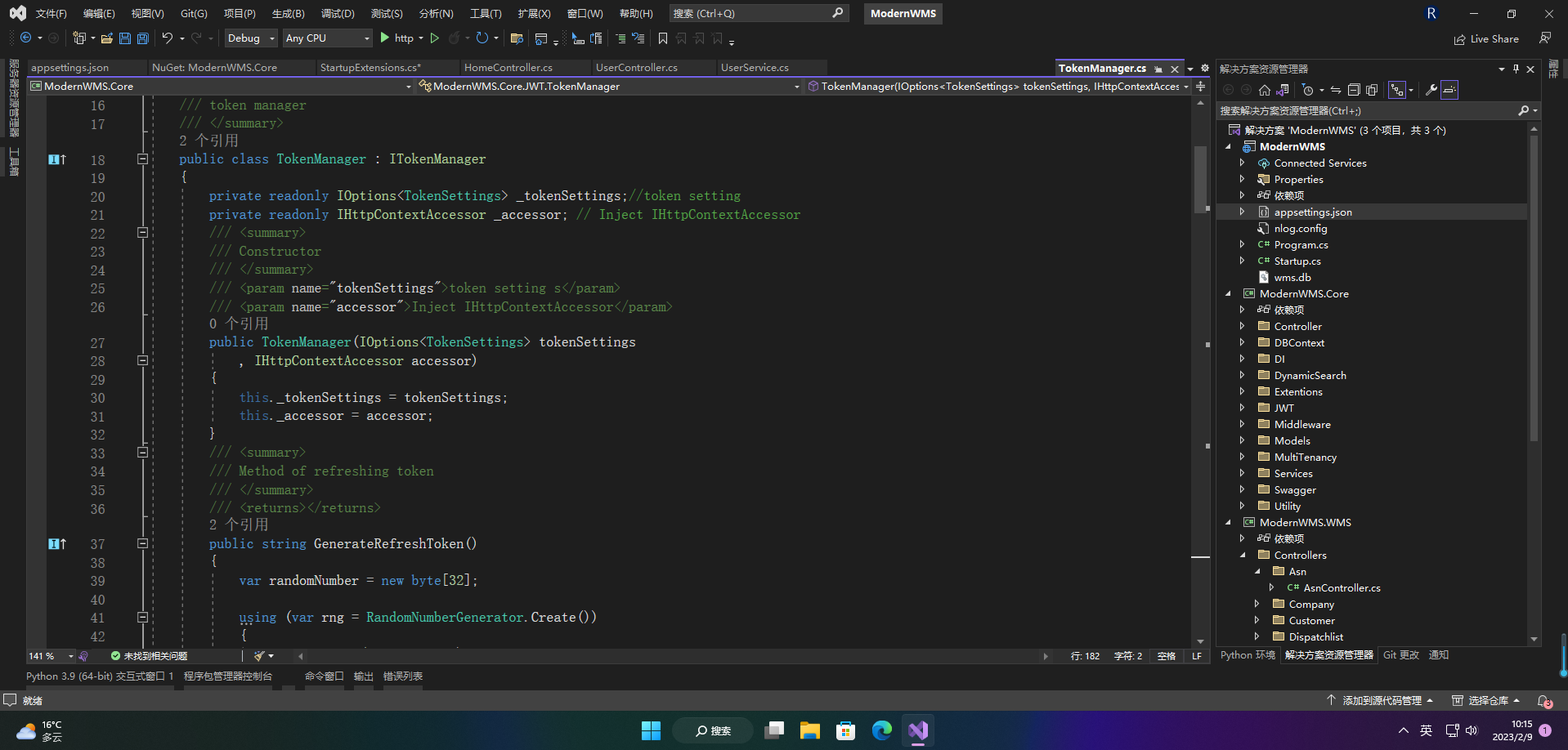The width and height of the screenshot is (1568, 750).
Task: Open the 调试(D) menu
Action: click(x=338, y=14)
